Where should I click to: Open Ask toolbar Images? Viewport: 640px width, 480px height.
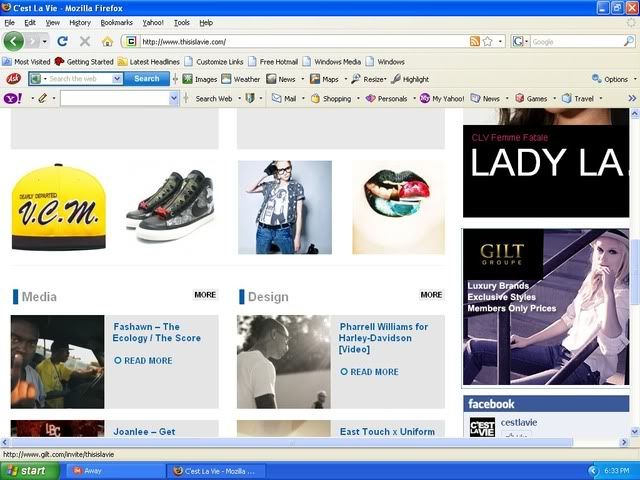[x=200, y=79]
